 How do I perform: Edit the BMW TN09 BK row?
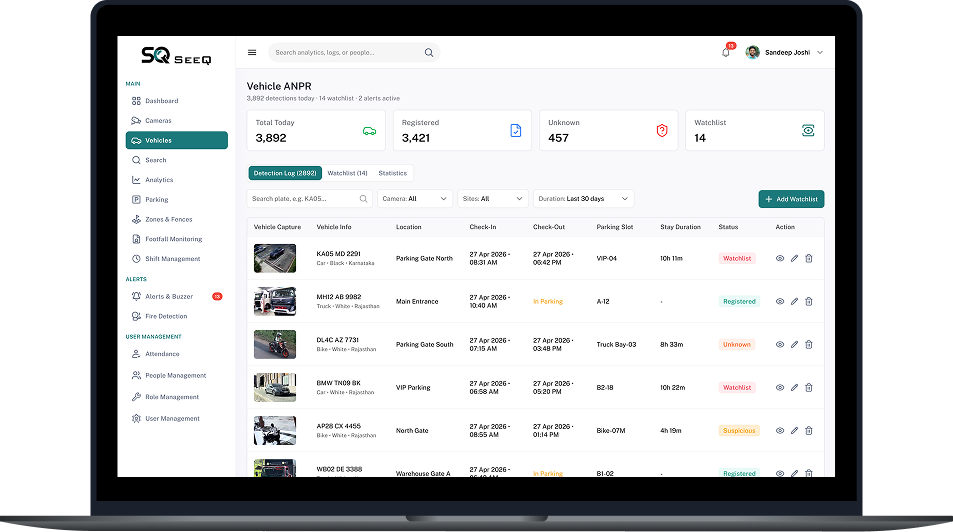(x=794, y=388)
